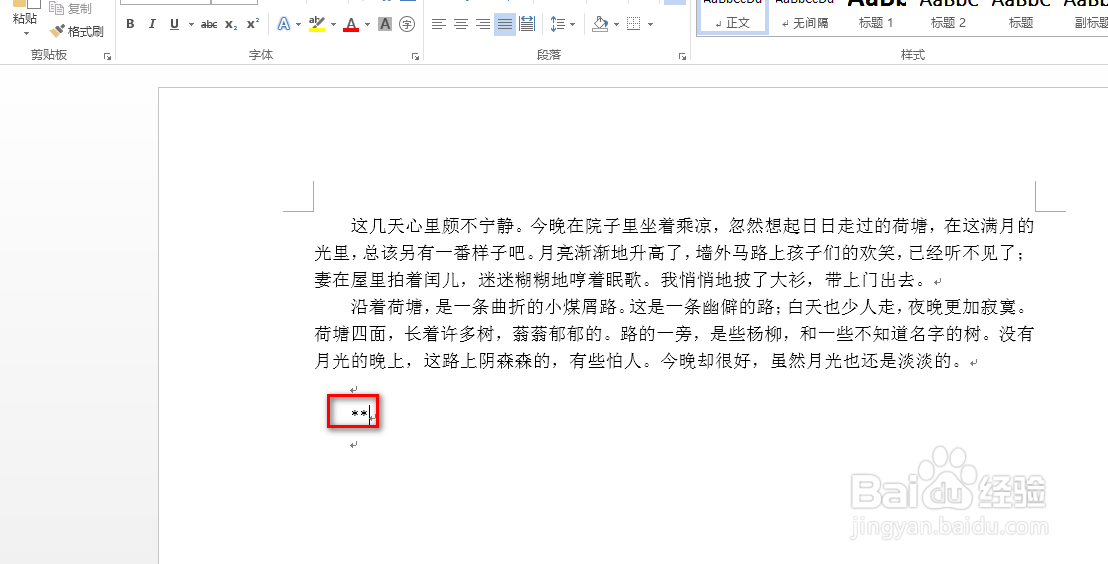
Task: Center the paragraph text
Action: [x=461, y=25]
